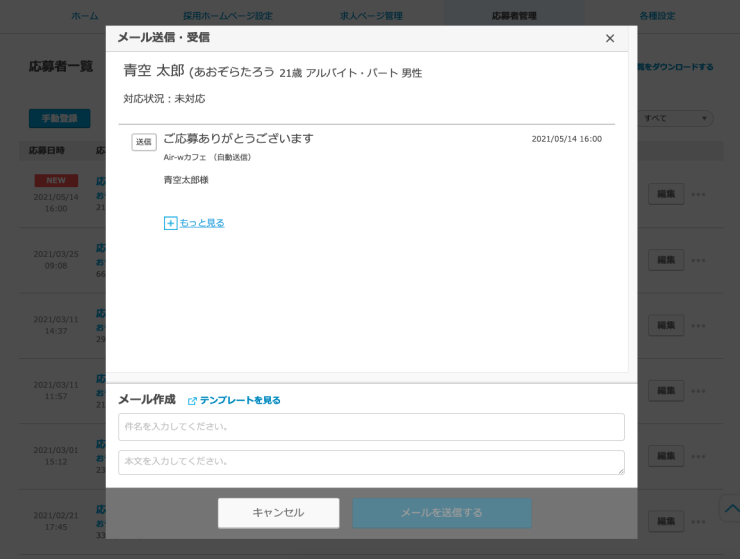Click the メールを送信する button

[442, 513]
